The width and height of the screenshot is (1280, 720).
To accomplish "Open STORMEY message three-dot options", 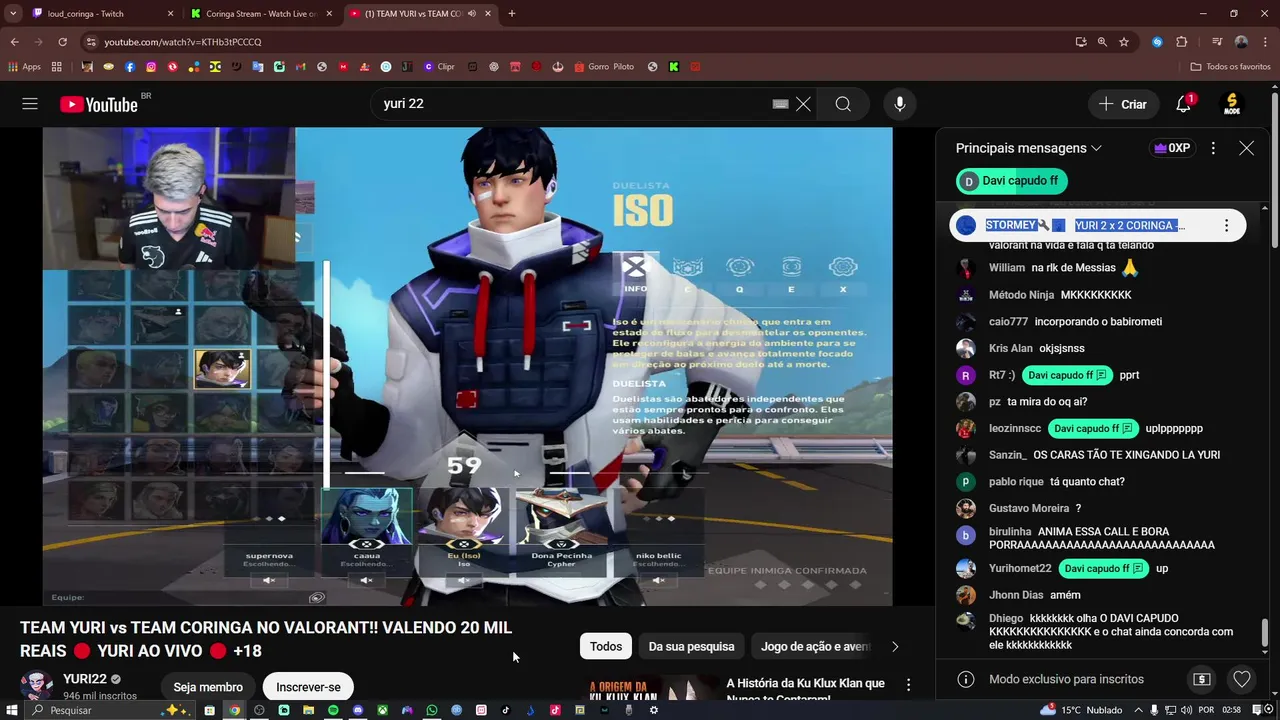I will click(x=1226, y=226).
